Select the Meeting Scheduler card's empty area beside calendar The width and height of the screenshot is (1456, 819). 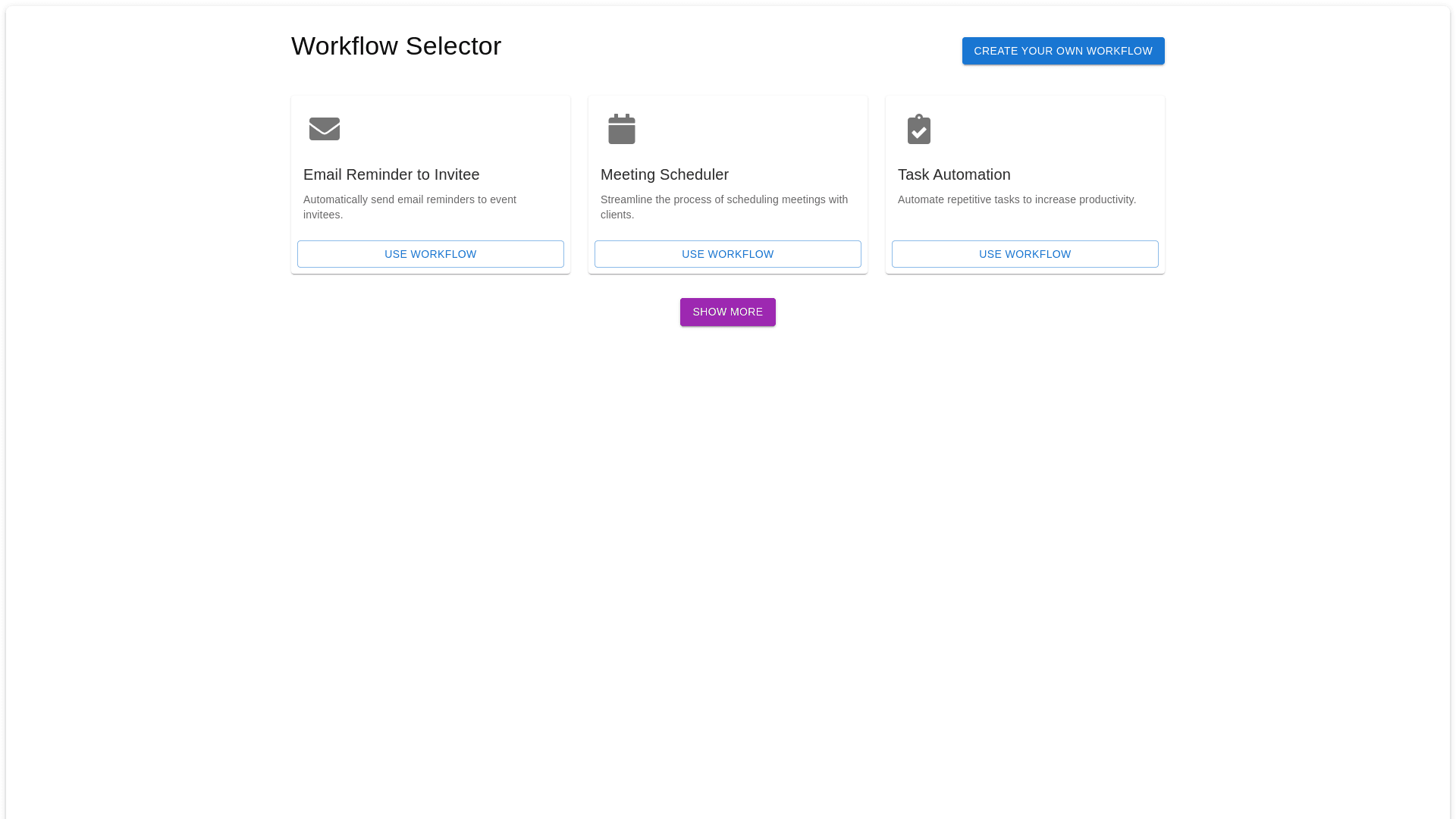(x=766, y=129)
